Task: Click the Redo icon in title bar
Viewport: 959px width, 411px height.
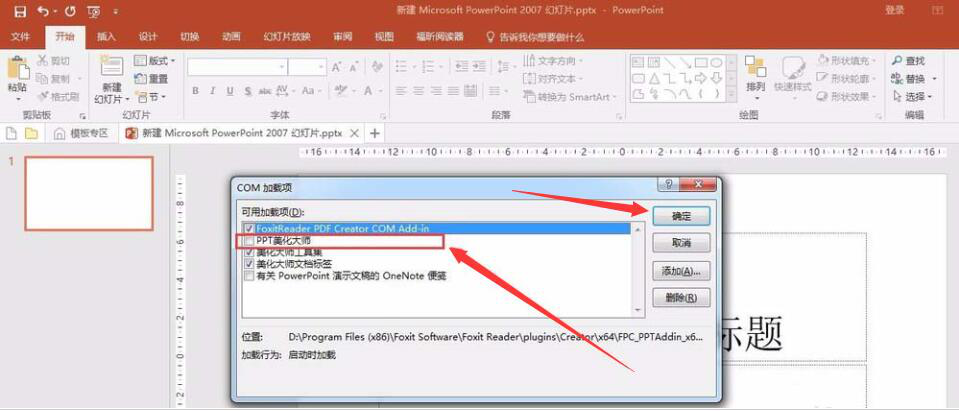Action: [70, 11]
